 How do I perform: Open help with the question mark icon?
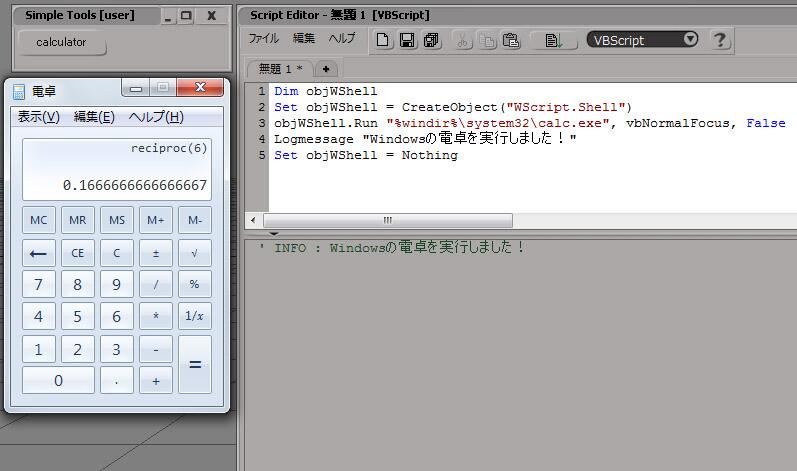(x=720, y=40)
